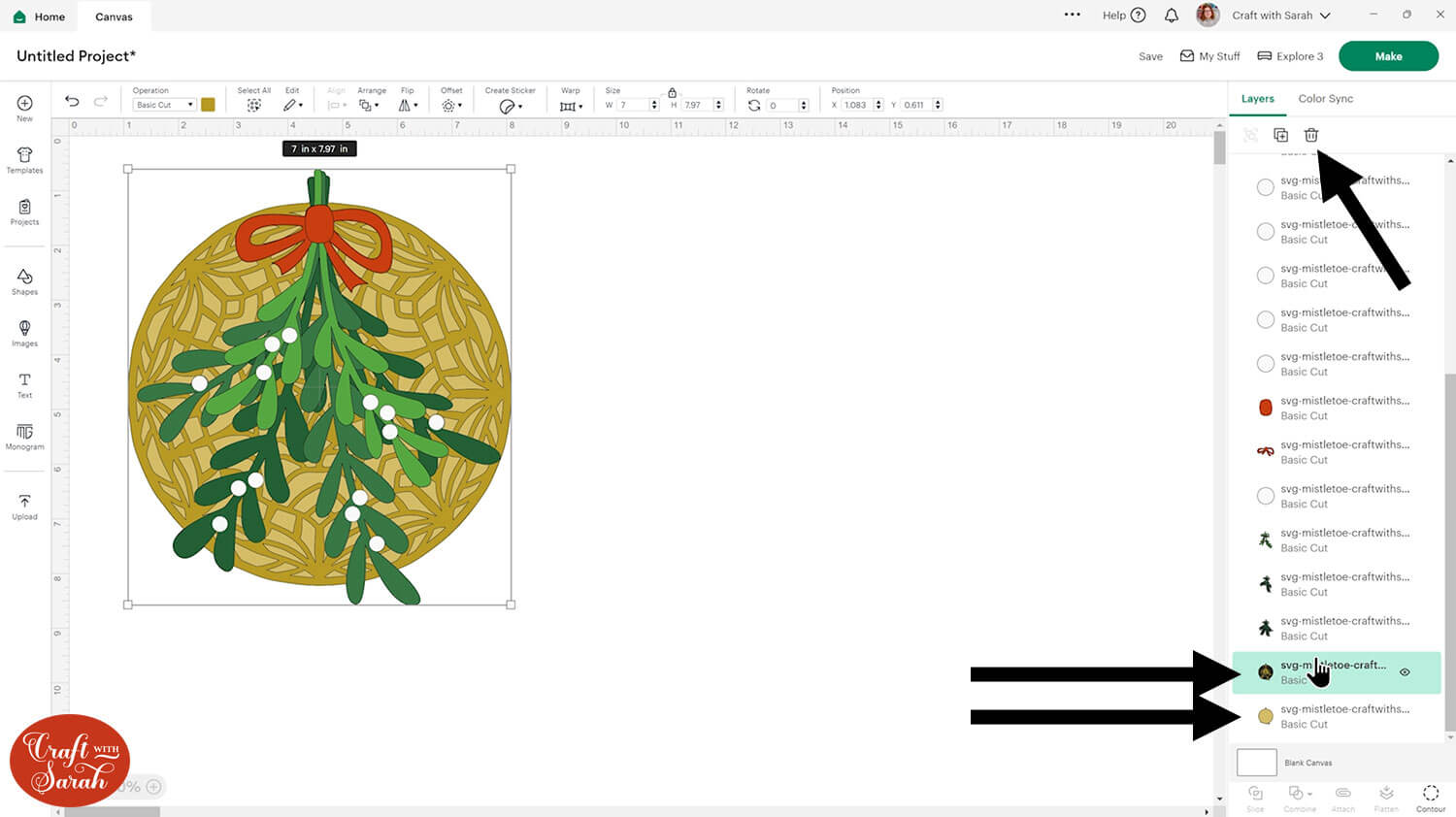Expand the Flip dropdown
The width and height of the screenshot is (1456, 817).
(409, 105)
